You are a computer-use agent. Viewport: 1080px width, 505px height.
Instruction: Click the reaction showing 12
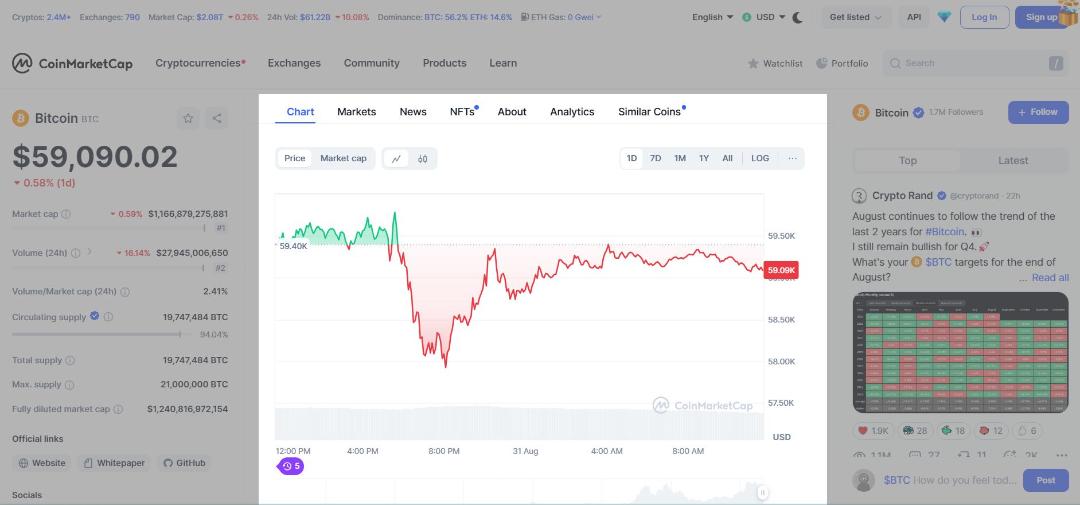[x=991, y=431]
